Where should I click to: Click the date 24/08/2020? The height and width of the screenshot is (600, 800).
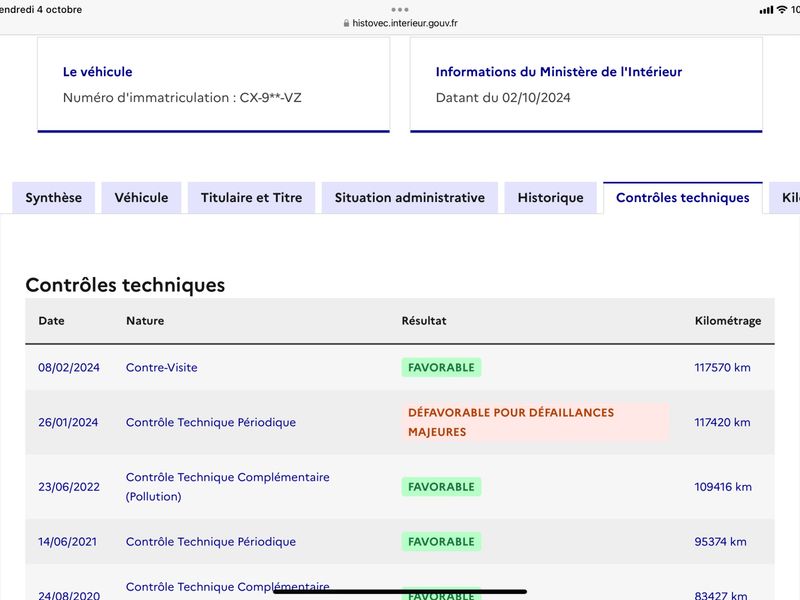[69, 595]
